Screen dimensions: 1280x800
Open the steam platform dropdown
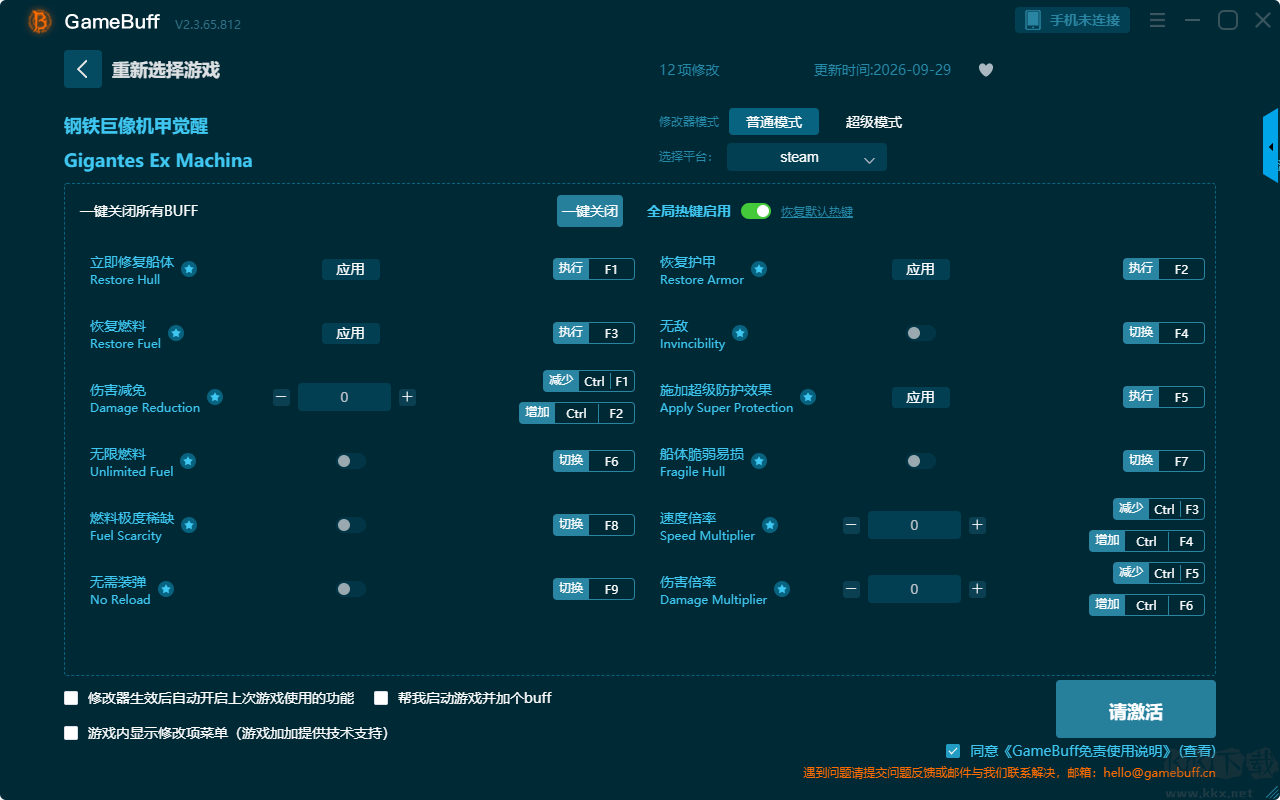tap(807, 157)
